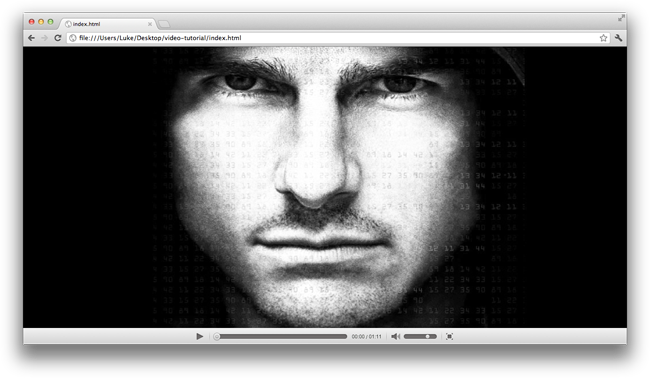Go forward with the browser forward arrow
The image size is (650, 378).
click(x=44, y=38)
